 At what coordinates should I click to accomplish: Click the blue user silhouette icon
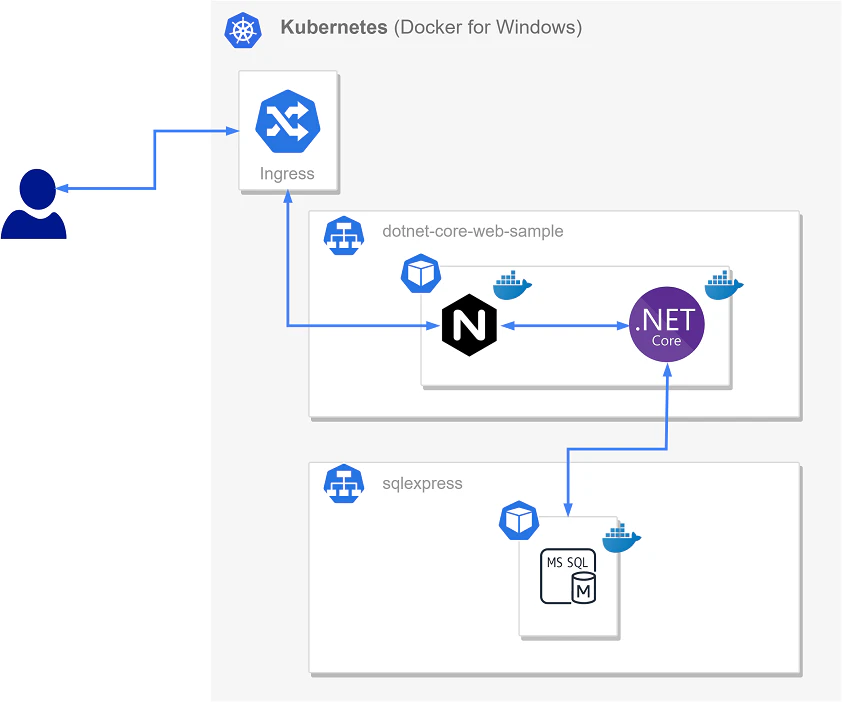pos(34,204)
